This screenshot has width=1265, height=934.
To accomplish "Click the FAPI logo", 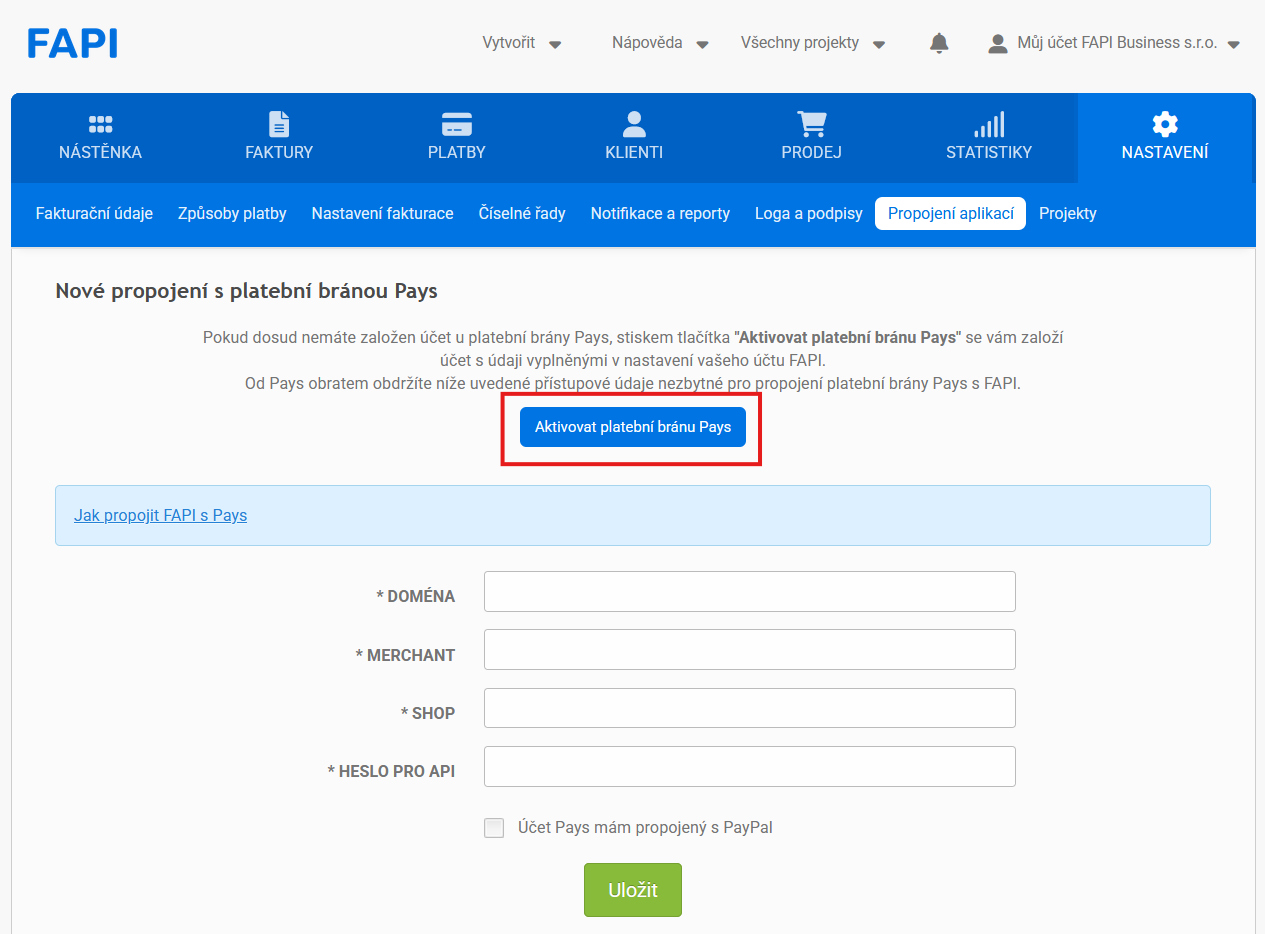I will click(x=72, y=43).
